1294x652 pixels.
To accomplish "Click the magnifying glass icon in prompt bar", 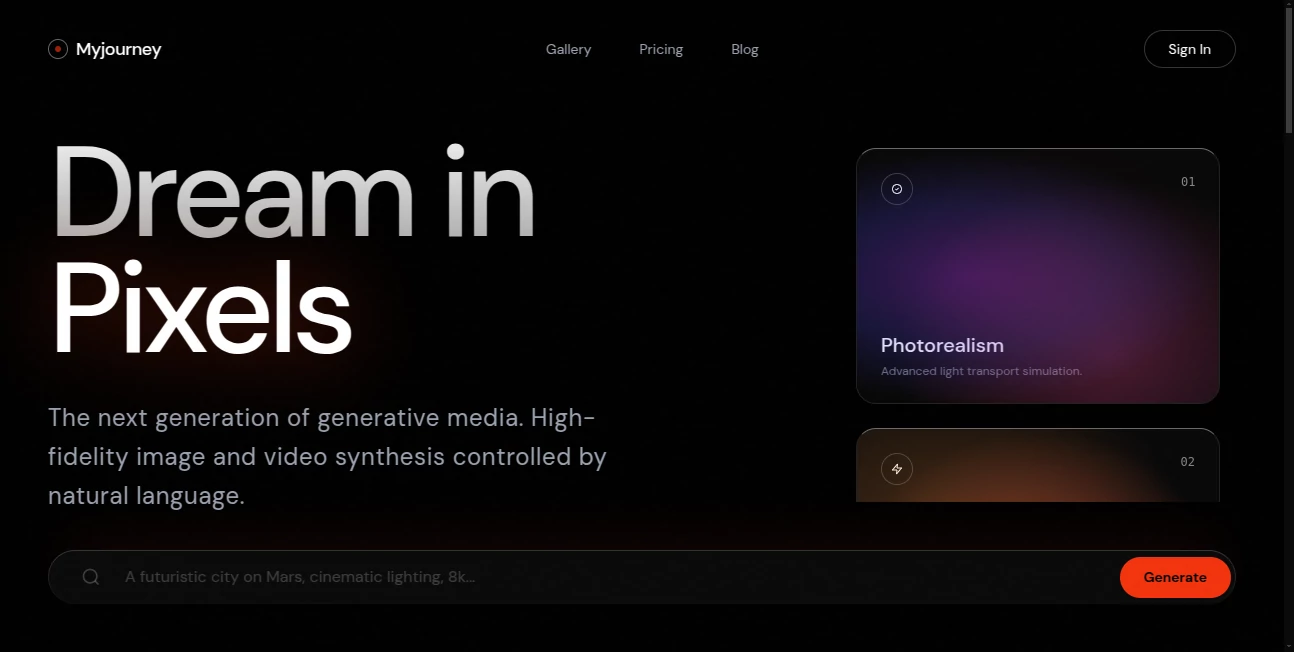I will click(x=91, y=577).
